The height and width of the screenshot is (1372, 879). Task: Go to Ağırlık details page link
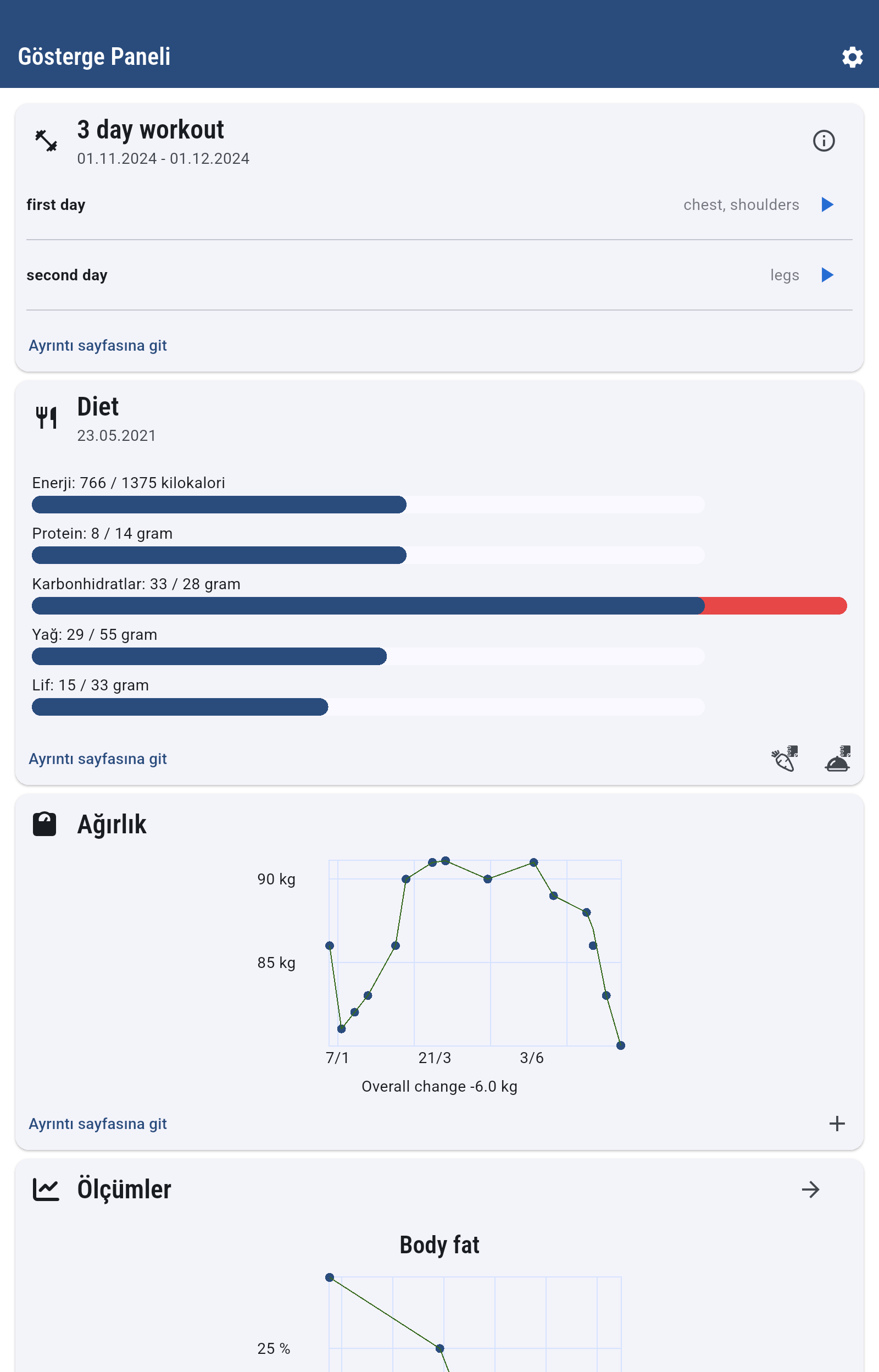coord(98,1124)
